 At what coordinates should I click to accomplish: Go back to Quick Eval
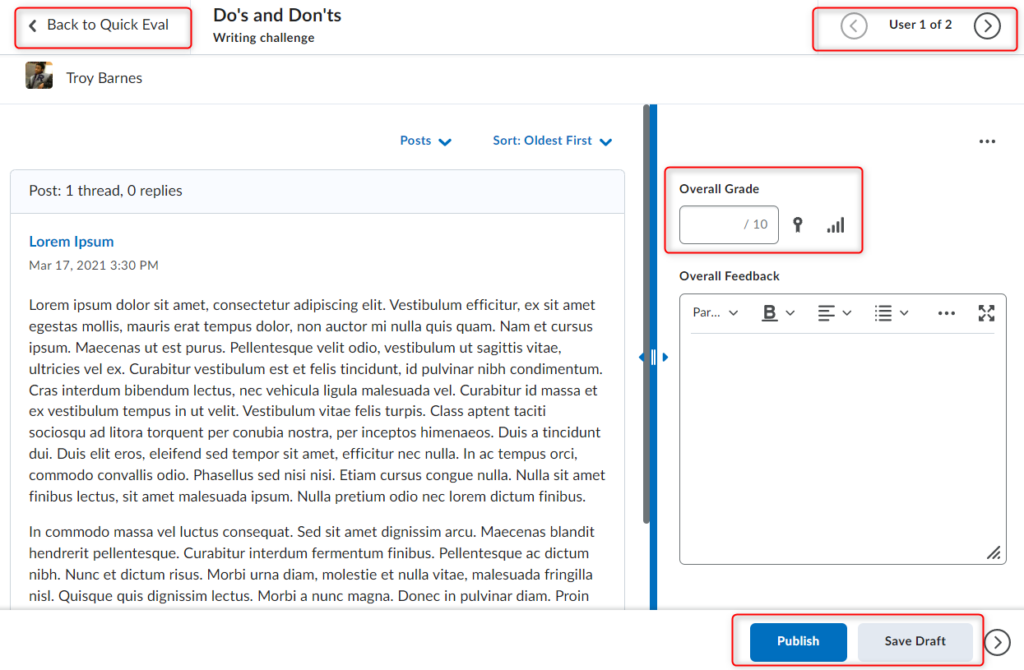pos(99,25)
